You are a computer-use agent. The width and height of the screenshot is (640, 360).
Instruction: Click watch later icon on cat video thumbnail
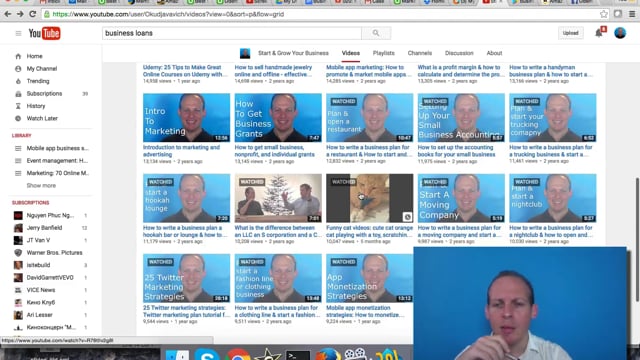click(x=407, y=217)
